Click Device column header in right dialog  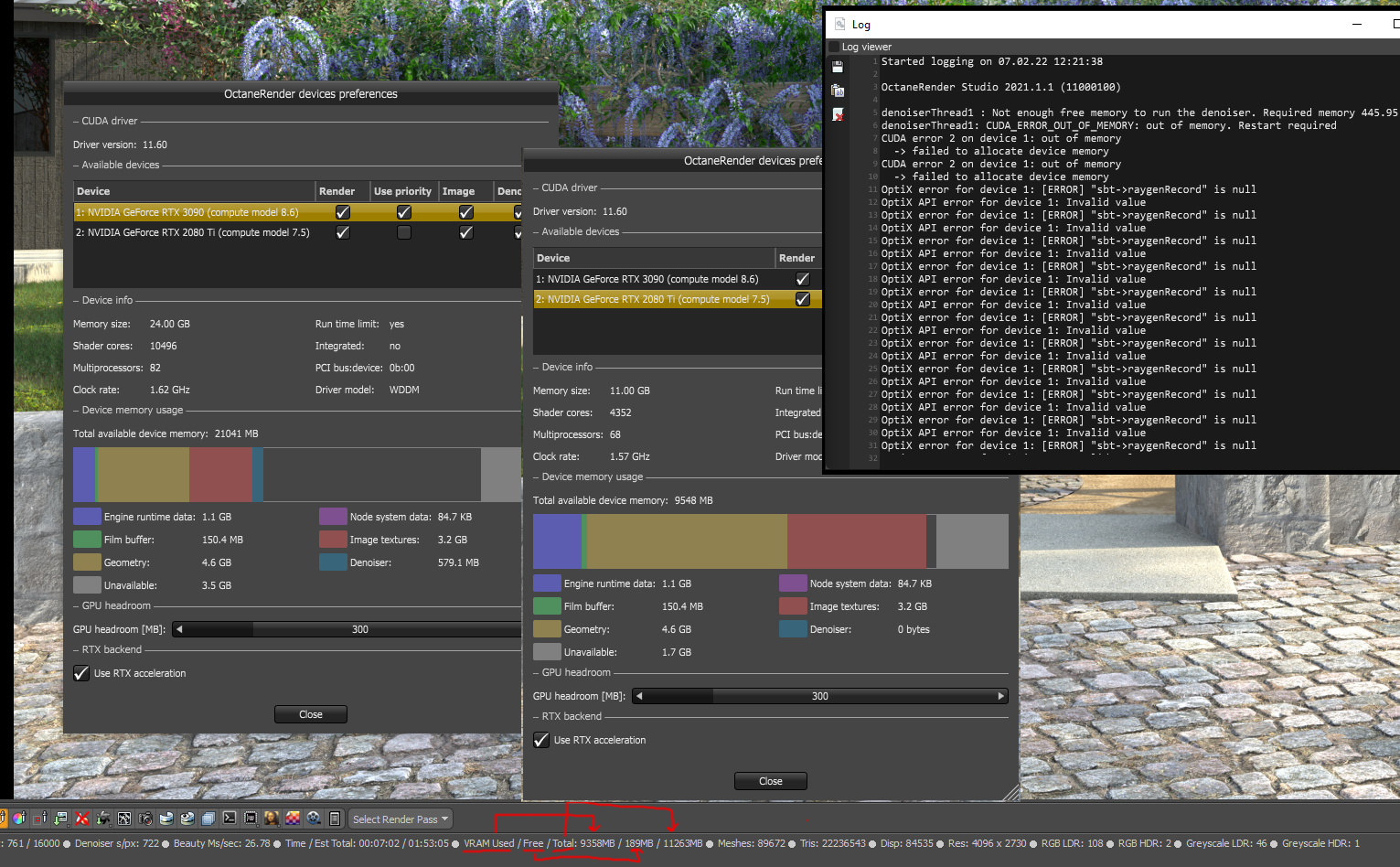[654, 258]
